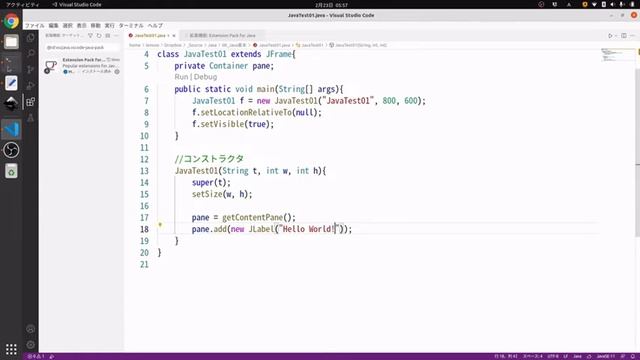Click the Run CodeLens above main
Viewport: 640px width, 360px height.
[x=181, y=77]
